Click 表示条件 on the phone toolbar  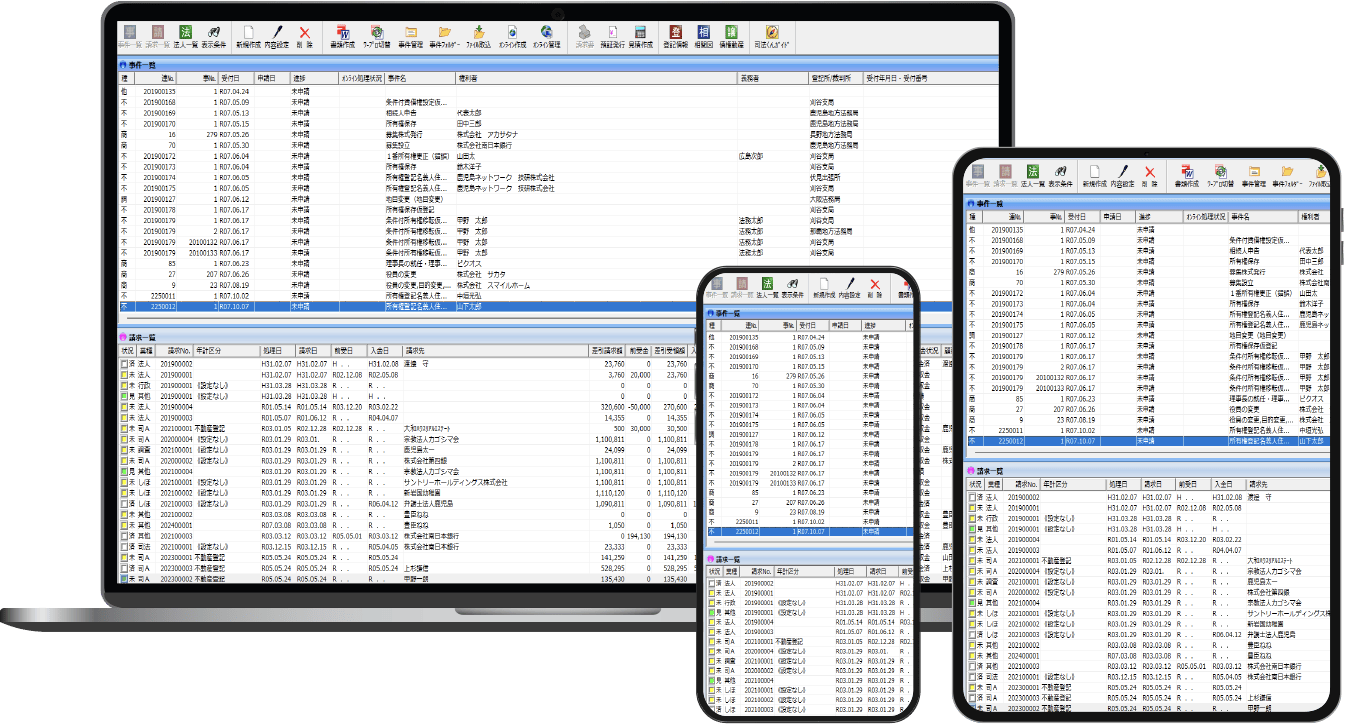tap(793, 288)
